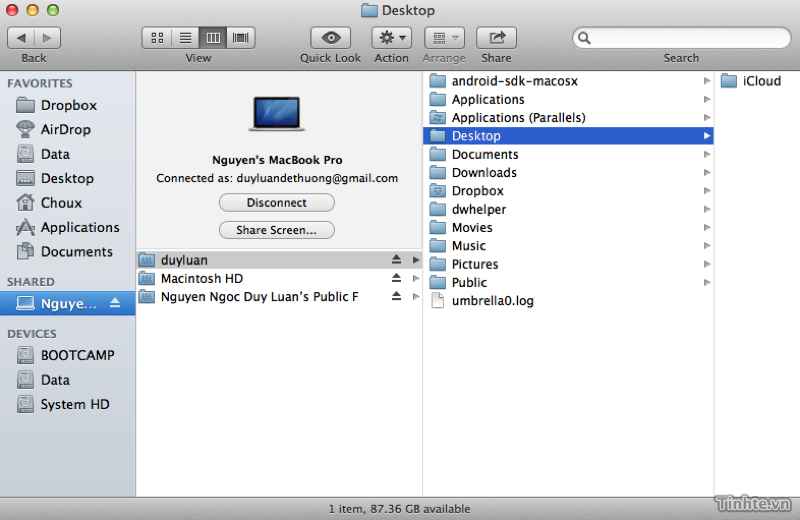The image size is (800, 520).
Task: Click the Share Screen... button
Action: click(x=277, y=230)
